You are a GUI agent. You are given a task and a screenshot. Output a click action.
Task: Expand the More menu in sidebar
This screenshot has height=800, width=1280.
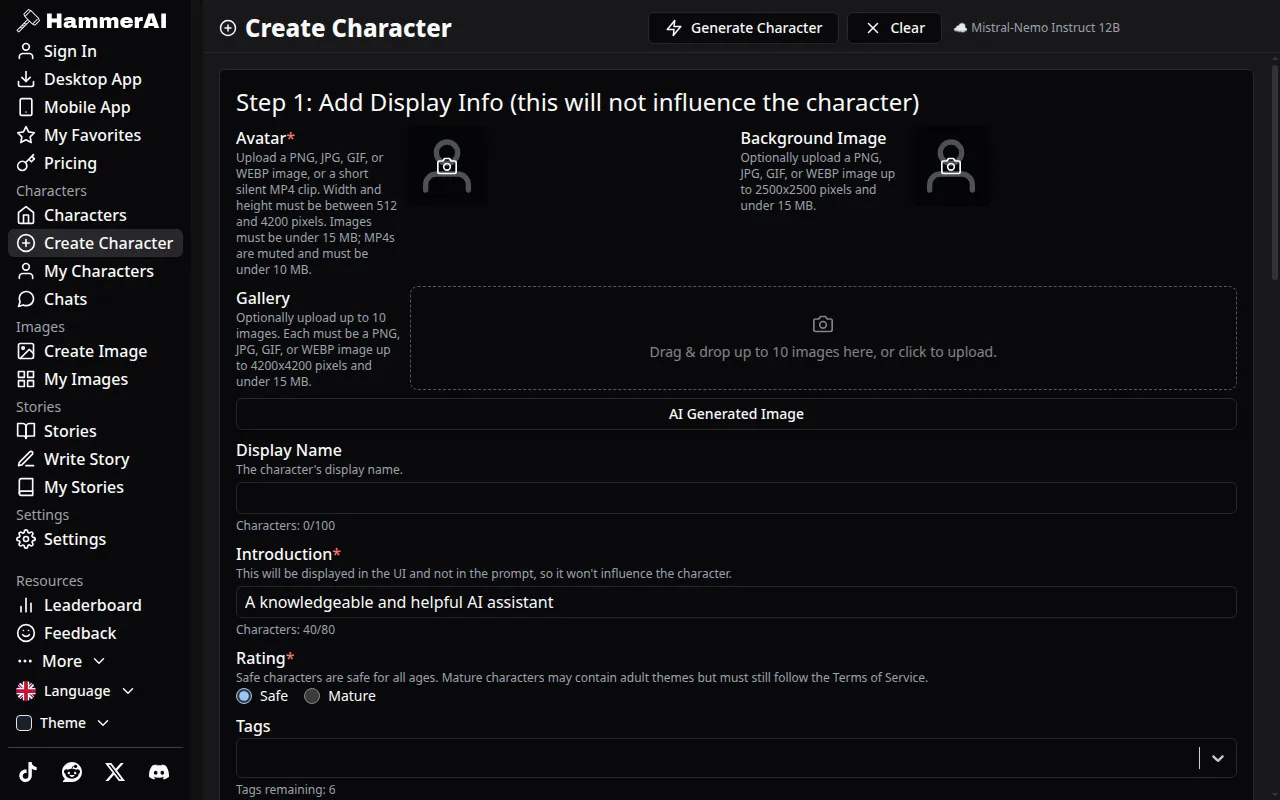pyautogui.click(x=61, y=661)
